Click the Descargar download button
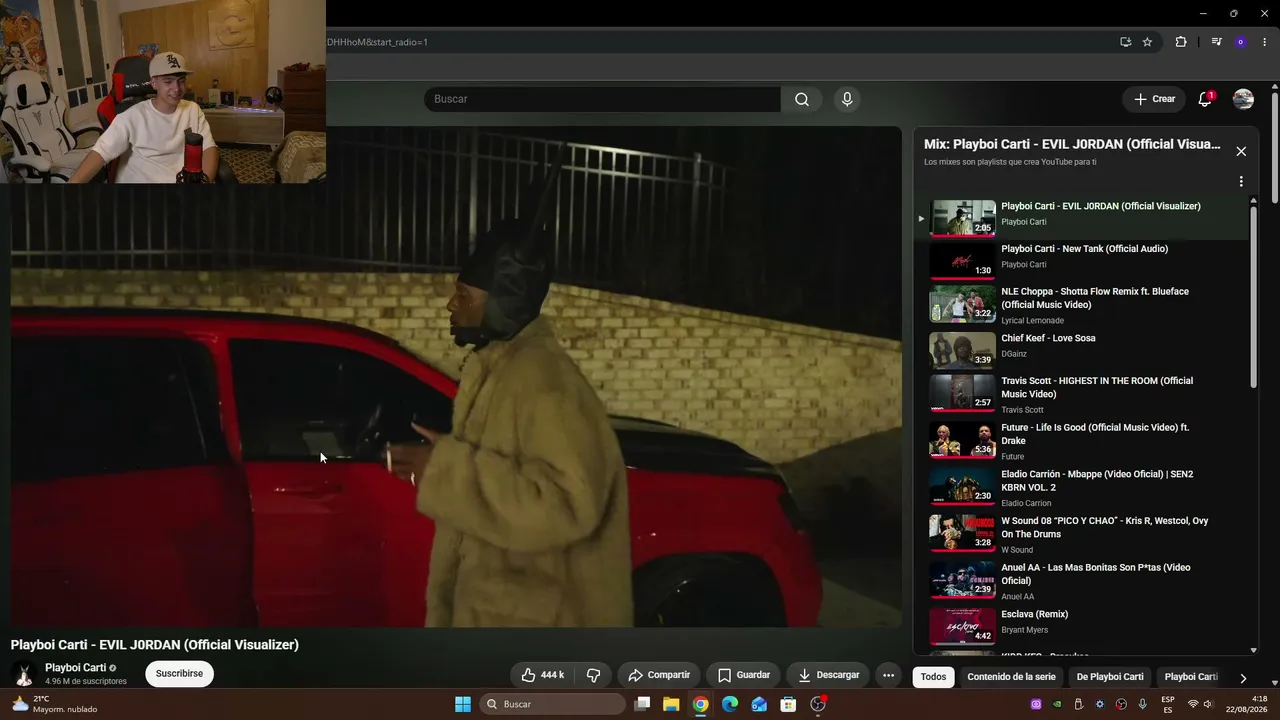Image resolution: width=1280 pixels, height=720 pixels. point(828,675)
